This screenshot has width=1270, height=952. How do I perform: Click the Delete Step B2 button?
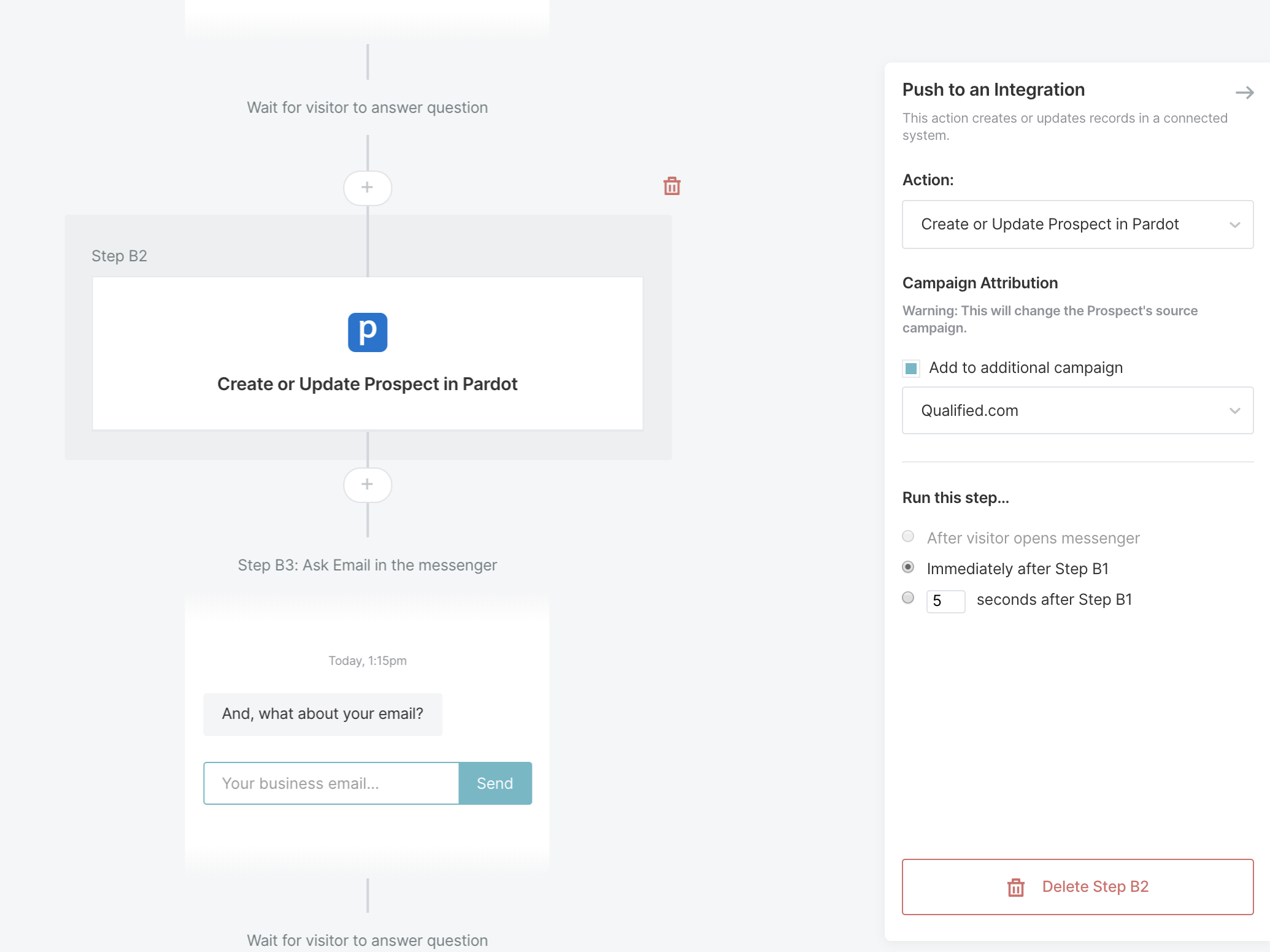(1077, 887)
